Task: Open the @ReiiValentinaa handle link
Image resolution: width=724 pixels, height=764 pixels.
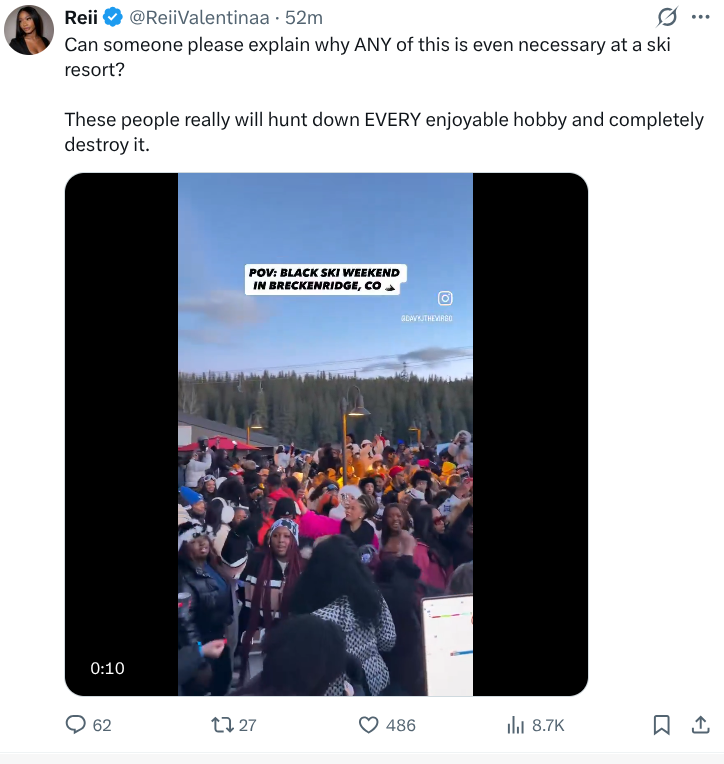Action: [199, 18]
